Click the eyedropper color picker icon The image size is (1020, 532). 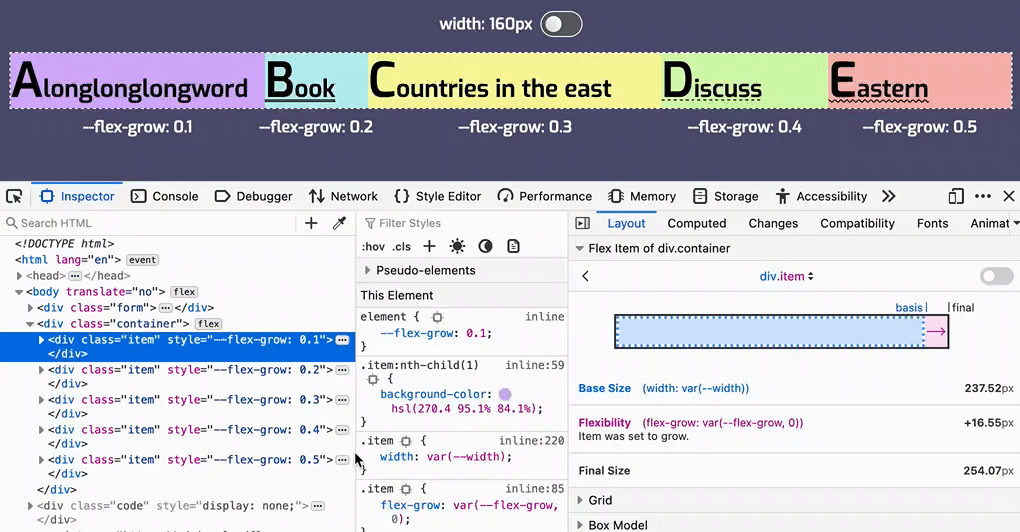pyautogui.click(x=339, y=223)
